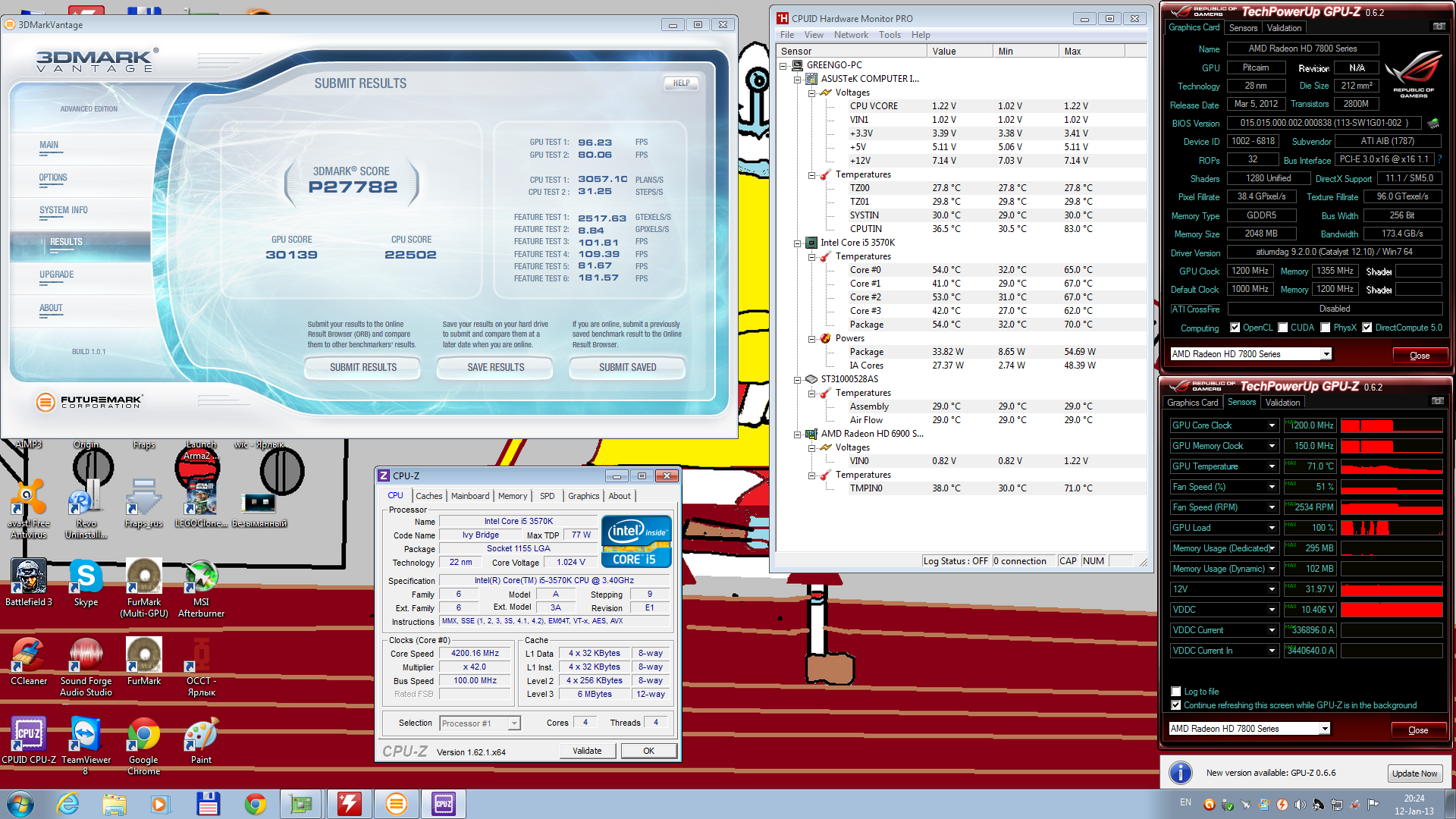Switch to 3DMark Vantage taskbar button
The width and height of the screenshot is (1456, 819).
pyautogui.click(x=396, y=804)
